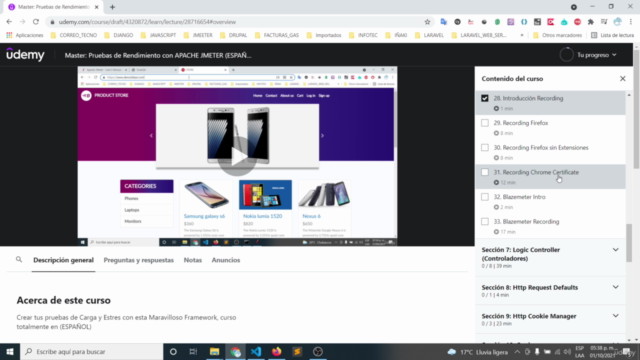
Task: Open the notifications action center
Action: pyautogui.click(x=627, y=352)
